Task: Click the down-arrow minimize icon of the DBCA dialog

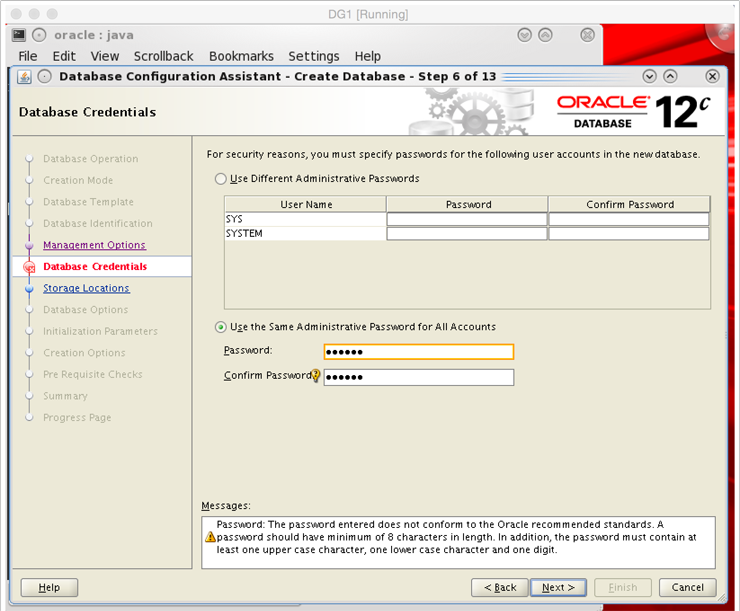Action: tap(649, 76)
